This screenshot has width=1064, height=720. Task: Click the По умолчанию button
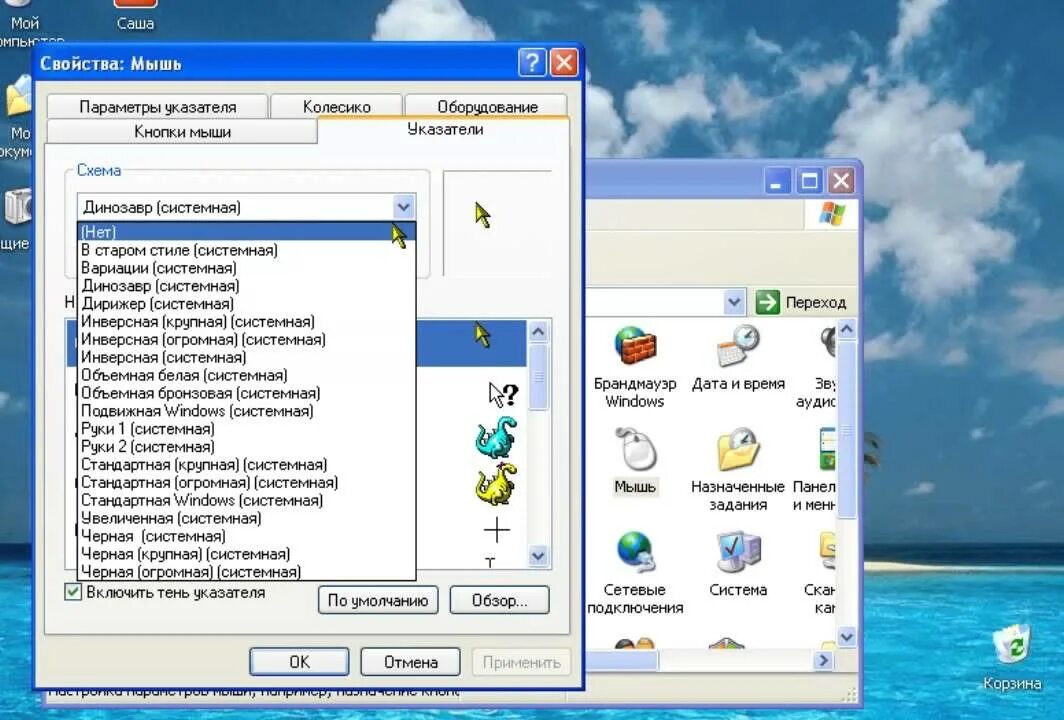(378, 601)
